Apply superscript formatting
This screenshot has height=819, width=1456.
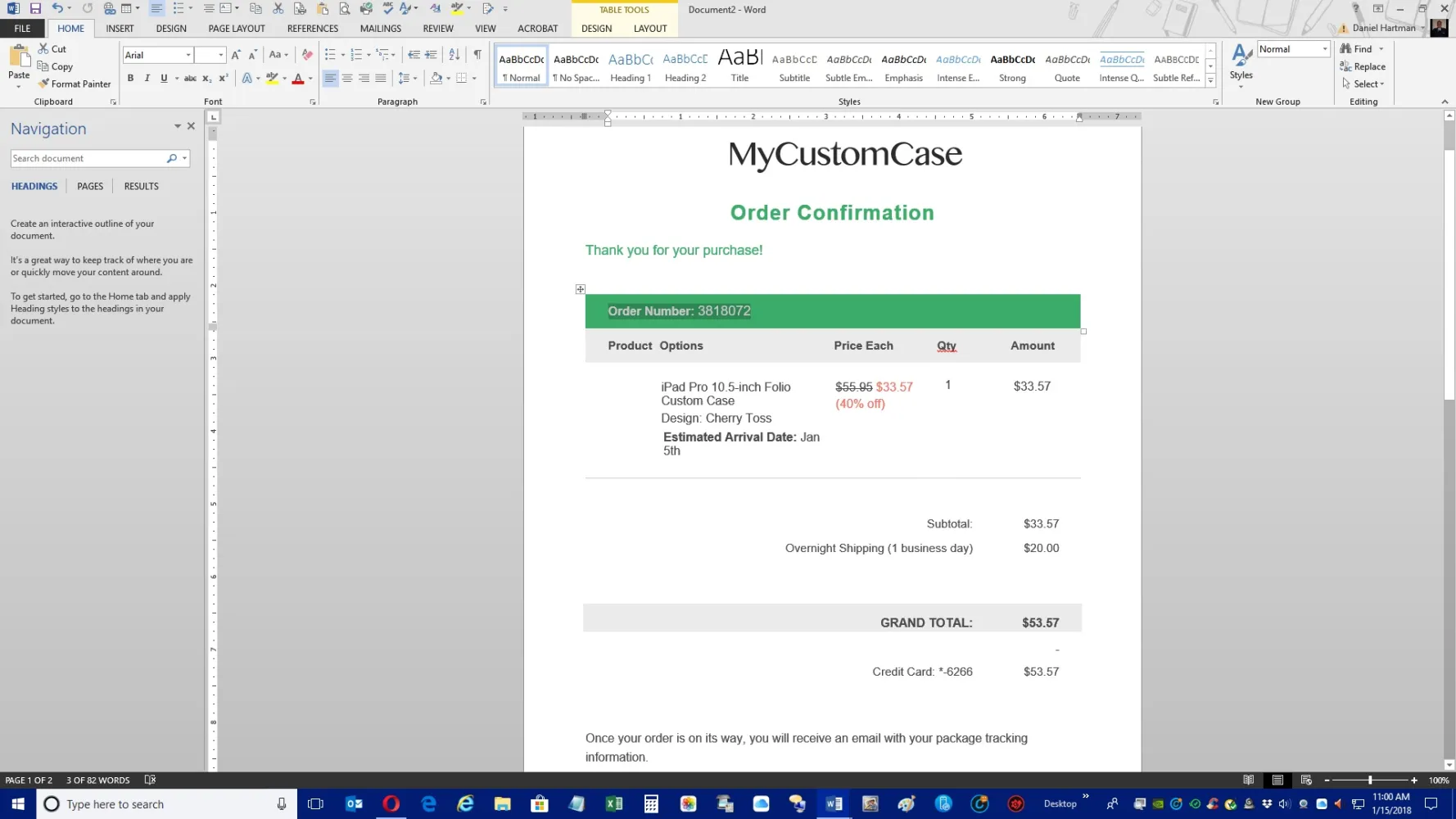[x=223, y=79]
